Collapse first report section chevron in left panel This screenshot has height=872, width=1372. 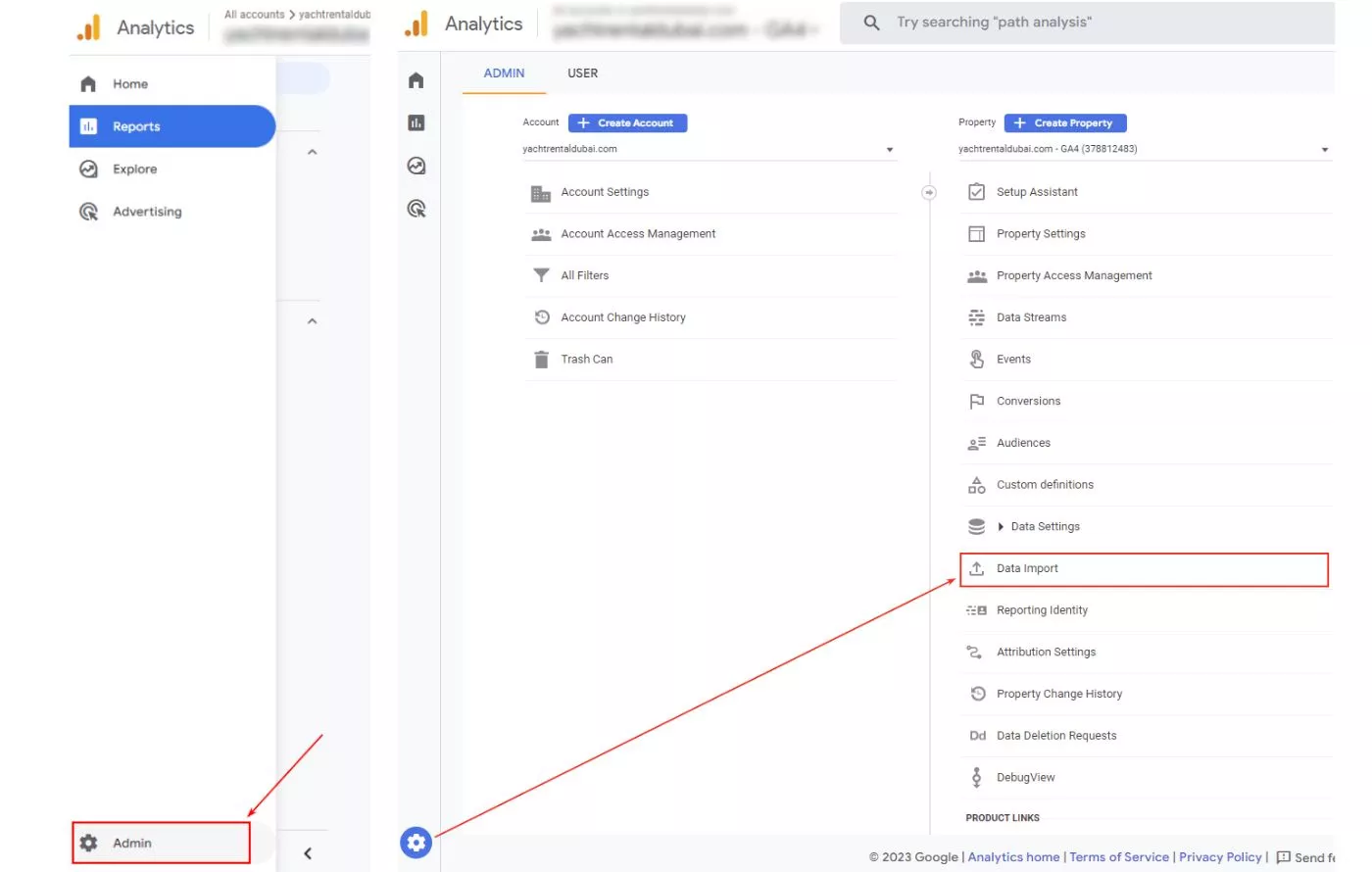(x=312, y=152)
